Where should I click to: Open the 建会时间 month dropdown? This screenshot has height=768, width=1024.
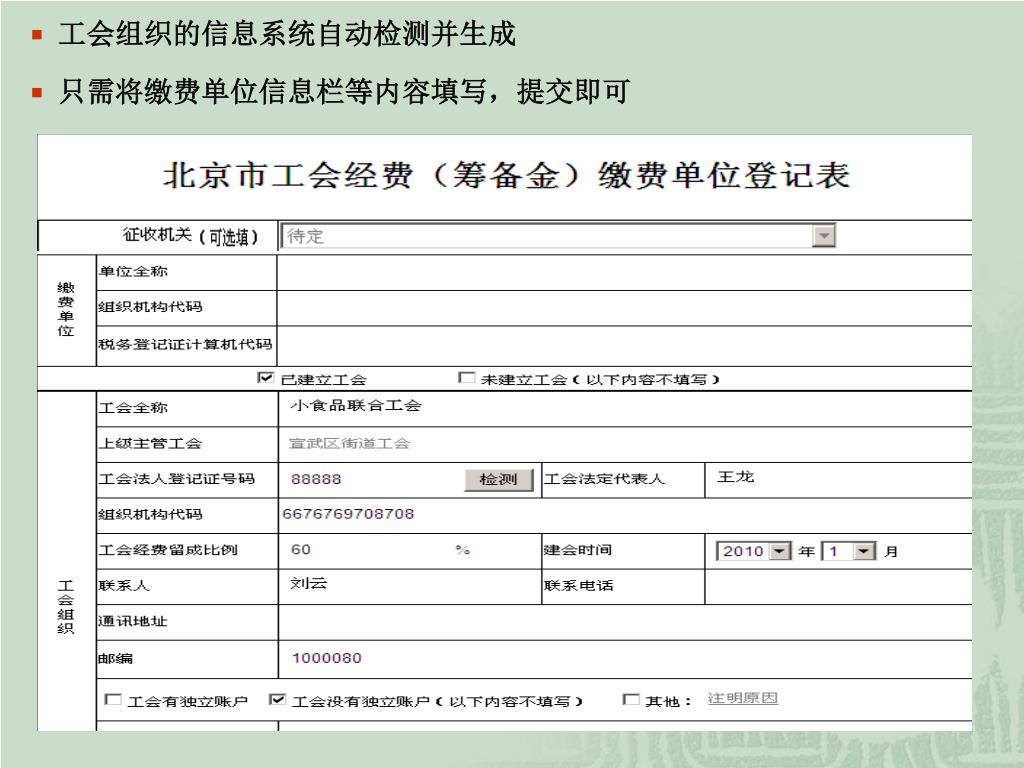pos(848,551)
